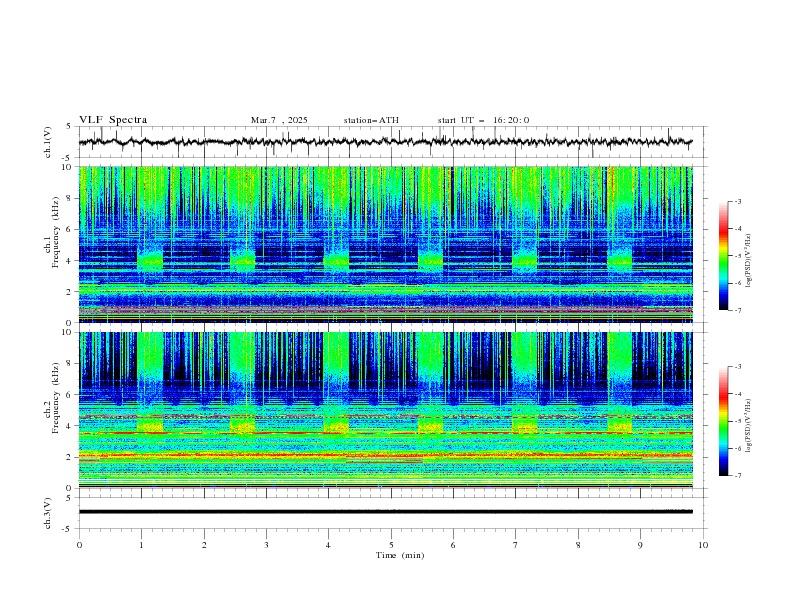Click inside the ch.2 spectrogram panel

pyautogui.click(x=385, y=410)
